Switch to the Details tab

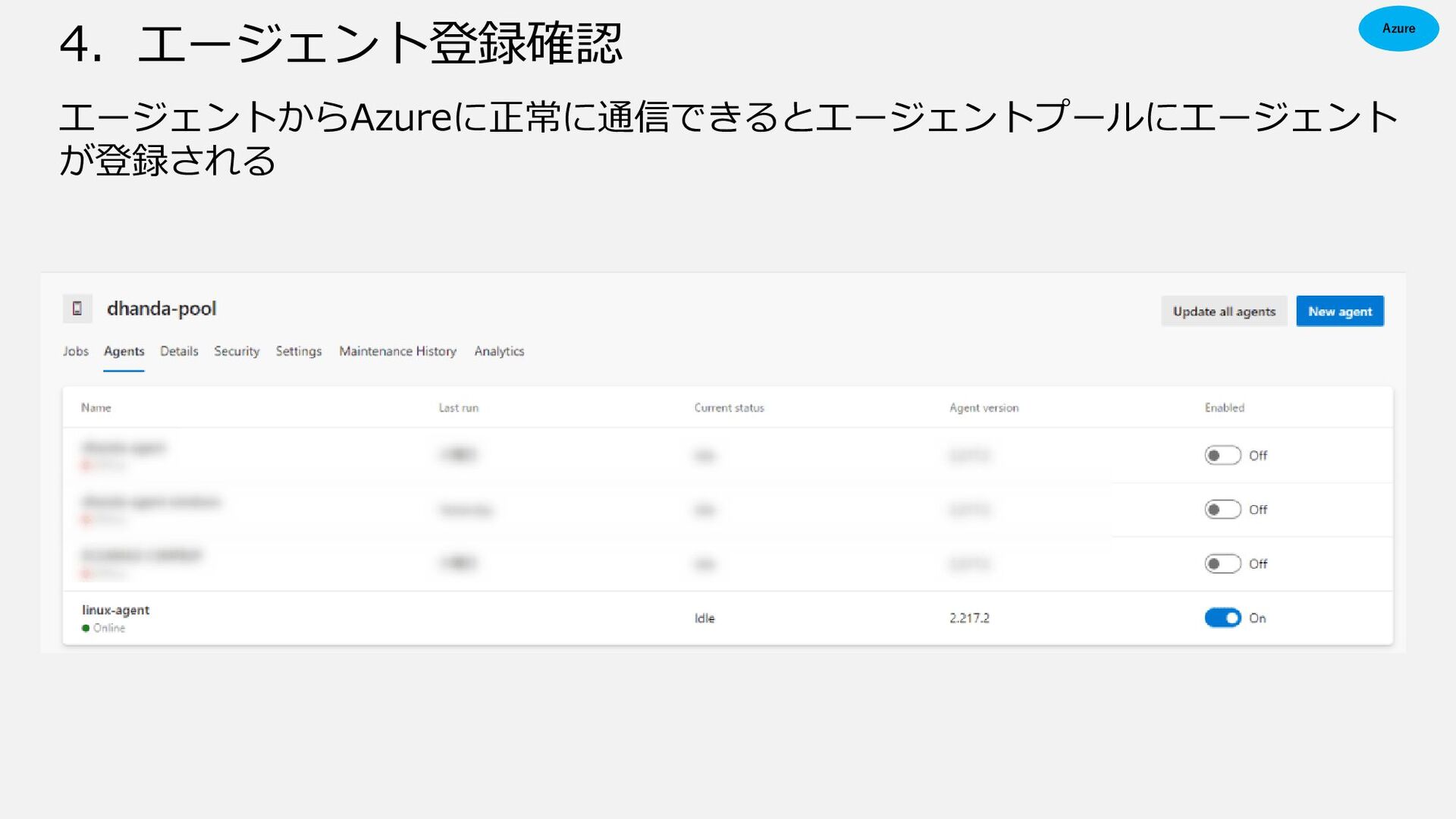[x=179, y=351]
